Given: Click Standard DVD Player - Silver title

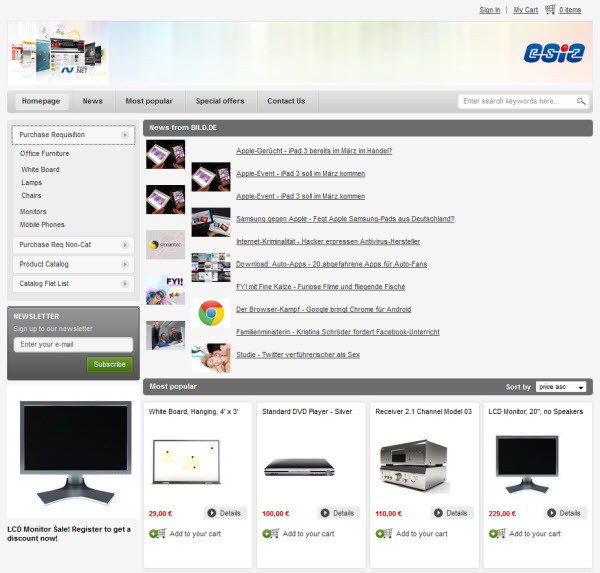Looking at the screenshot, I should [x=307, y=411].
